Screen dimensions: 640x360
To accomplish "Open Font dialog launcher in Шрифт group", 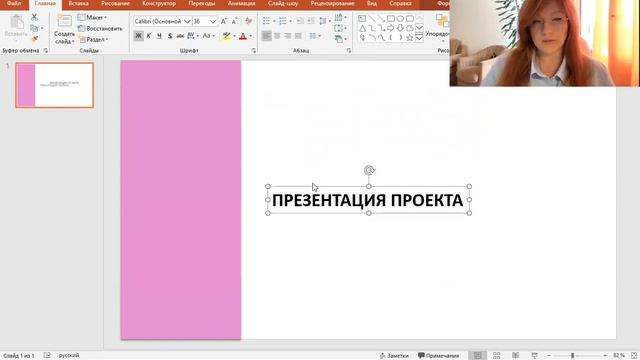I will [x=253, y=51].
